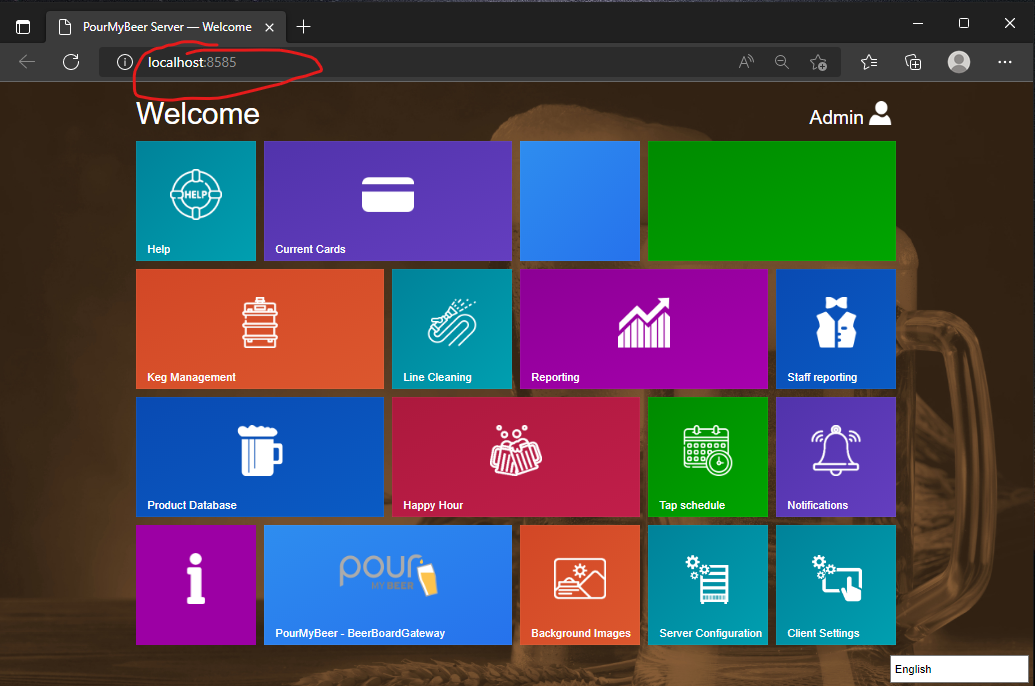View site information icon in address bar
Image resolution: width=1035 pixels, height=686 pixels.
tap(124, 62)
